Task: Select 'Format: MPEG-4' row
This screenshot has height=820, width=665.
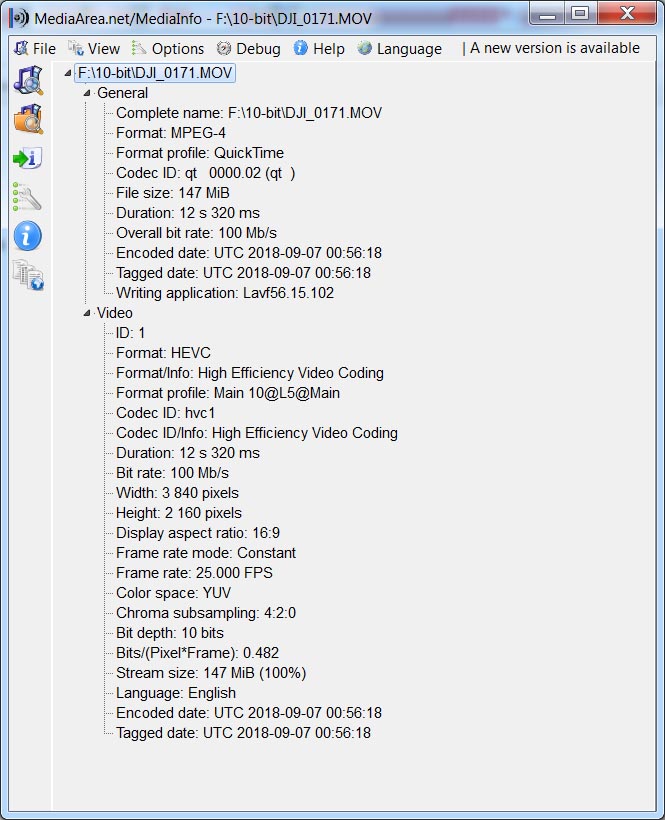Action: pos(171,133)
